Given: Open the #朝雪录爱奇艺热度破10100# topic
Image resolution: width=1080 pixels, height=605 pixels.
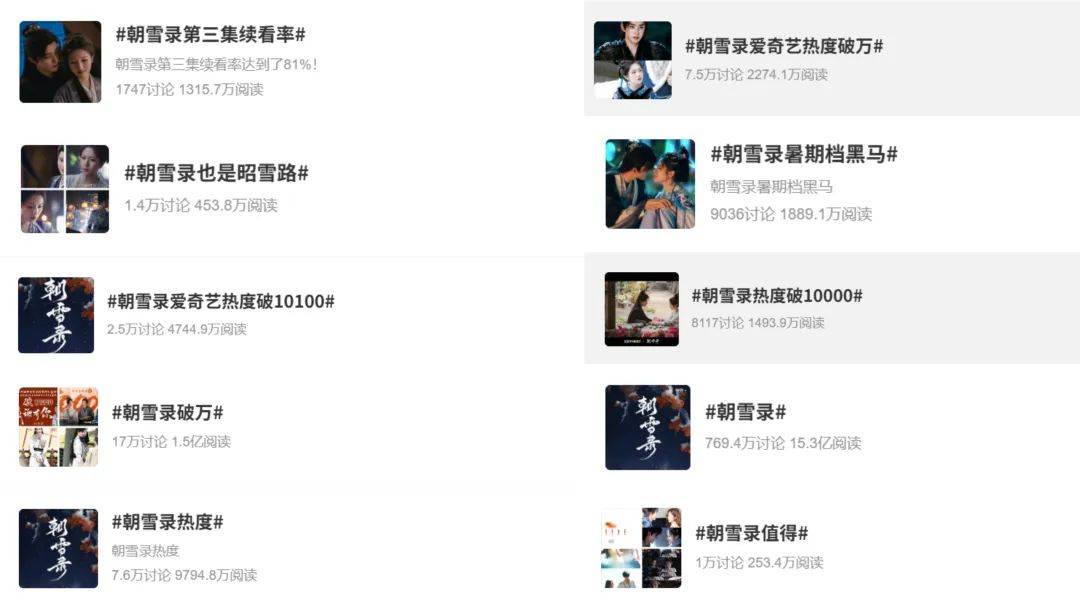Looking at the screenshot, I should [221, 301].
